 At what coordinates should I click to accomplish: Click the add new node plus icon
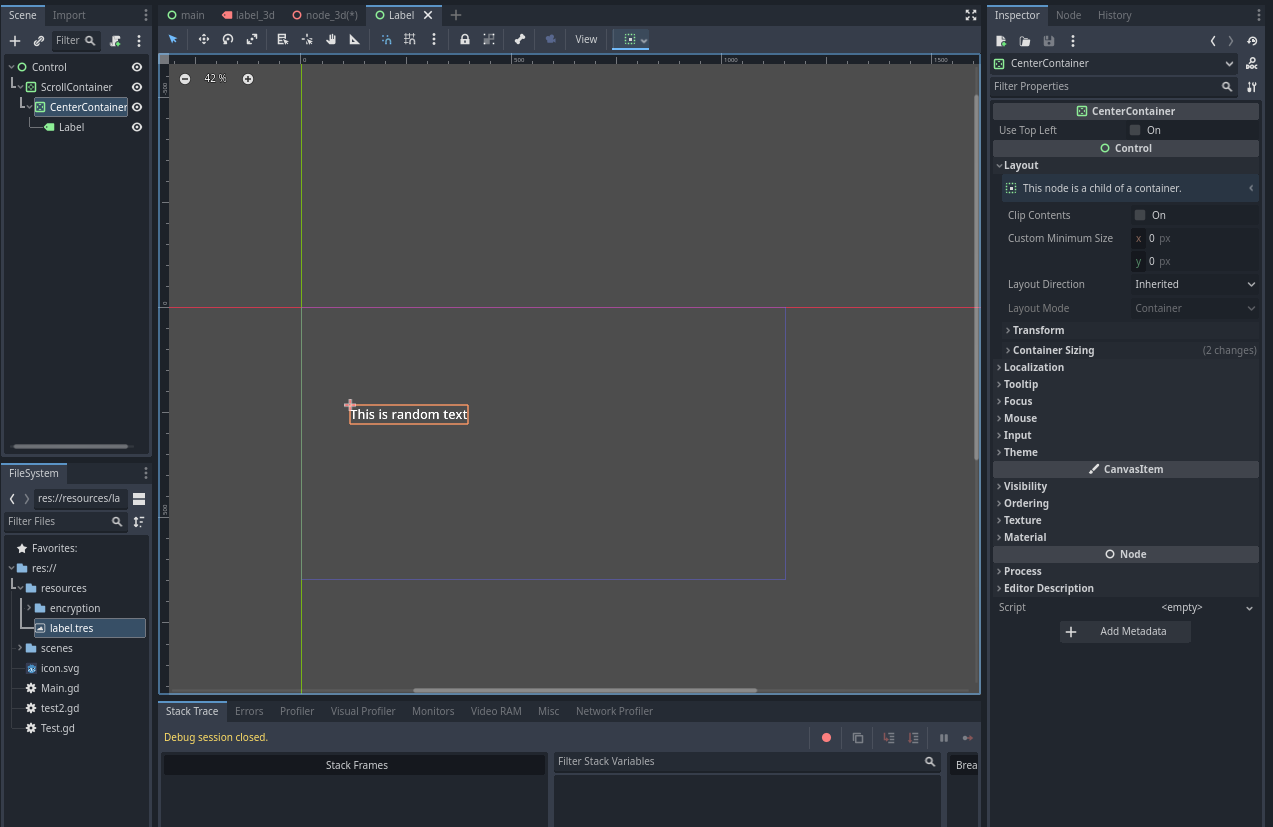[15, 41]
